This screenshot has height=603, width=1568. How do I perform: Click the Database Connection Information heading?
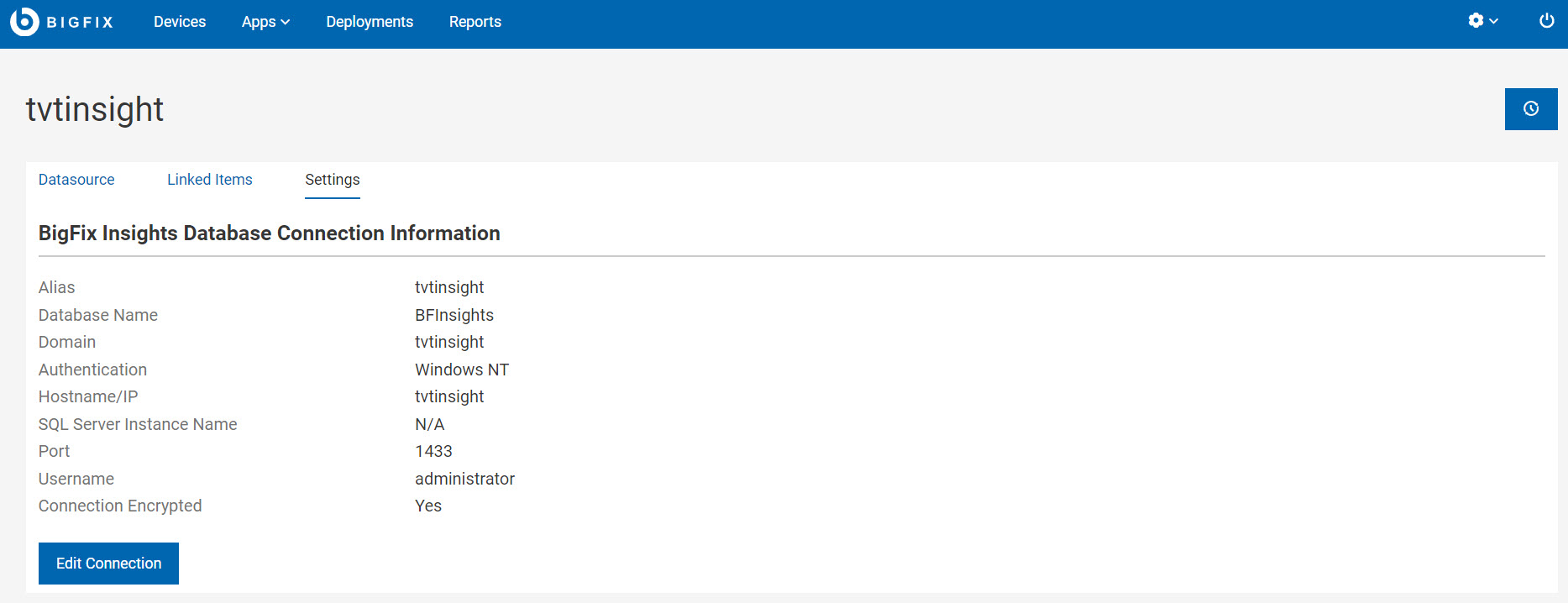269,233
